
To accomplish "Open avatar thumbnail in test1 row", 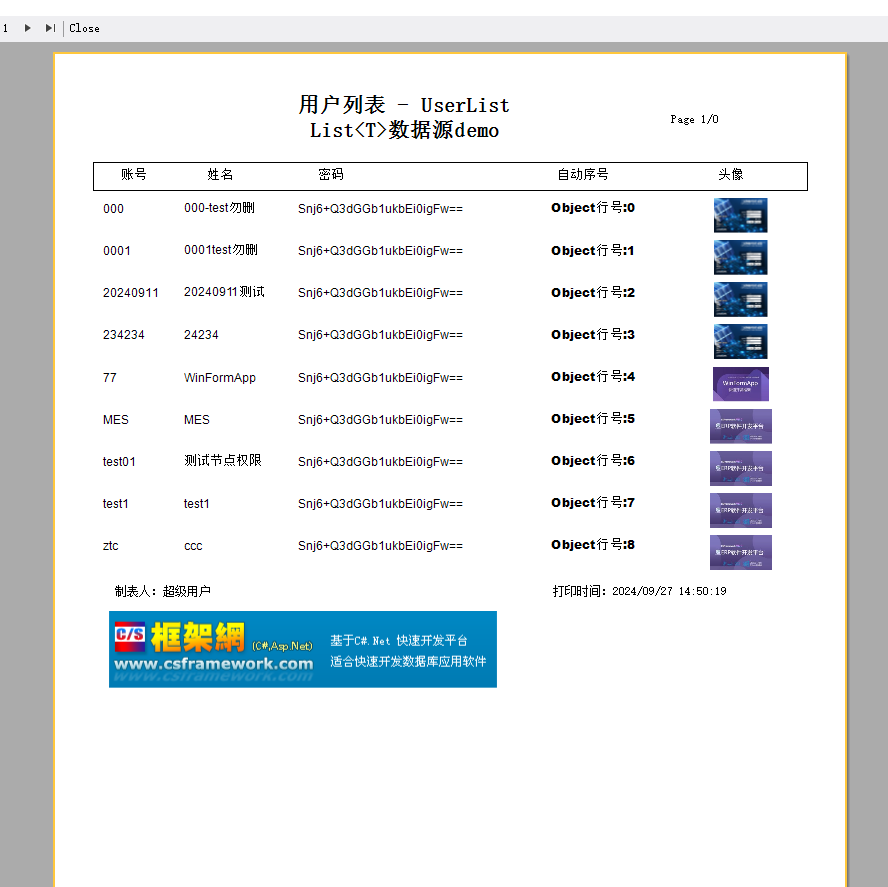I will click(741, 510).
